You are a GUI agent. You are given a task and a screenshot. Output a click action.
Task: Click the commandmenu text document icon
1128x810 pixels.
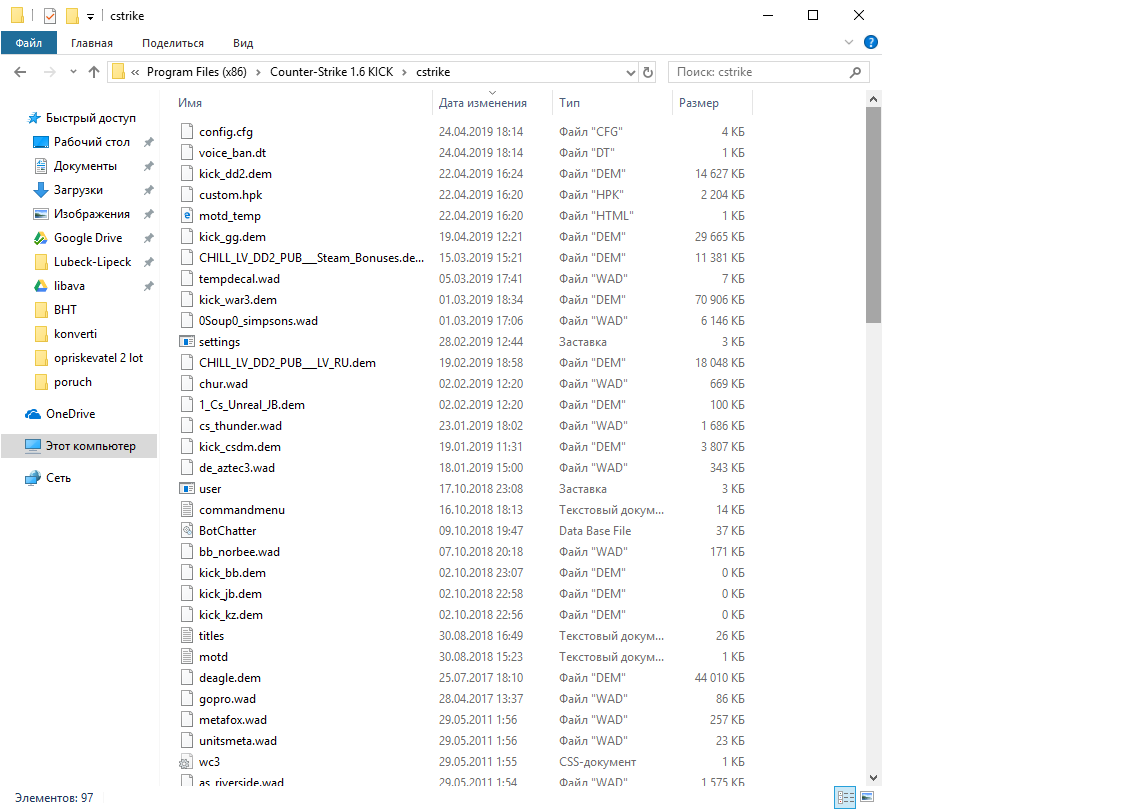point(187,509)
